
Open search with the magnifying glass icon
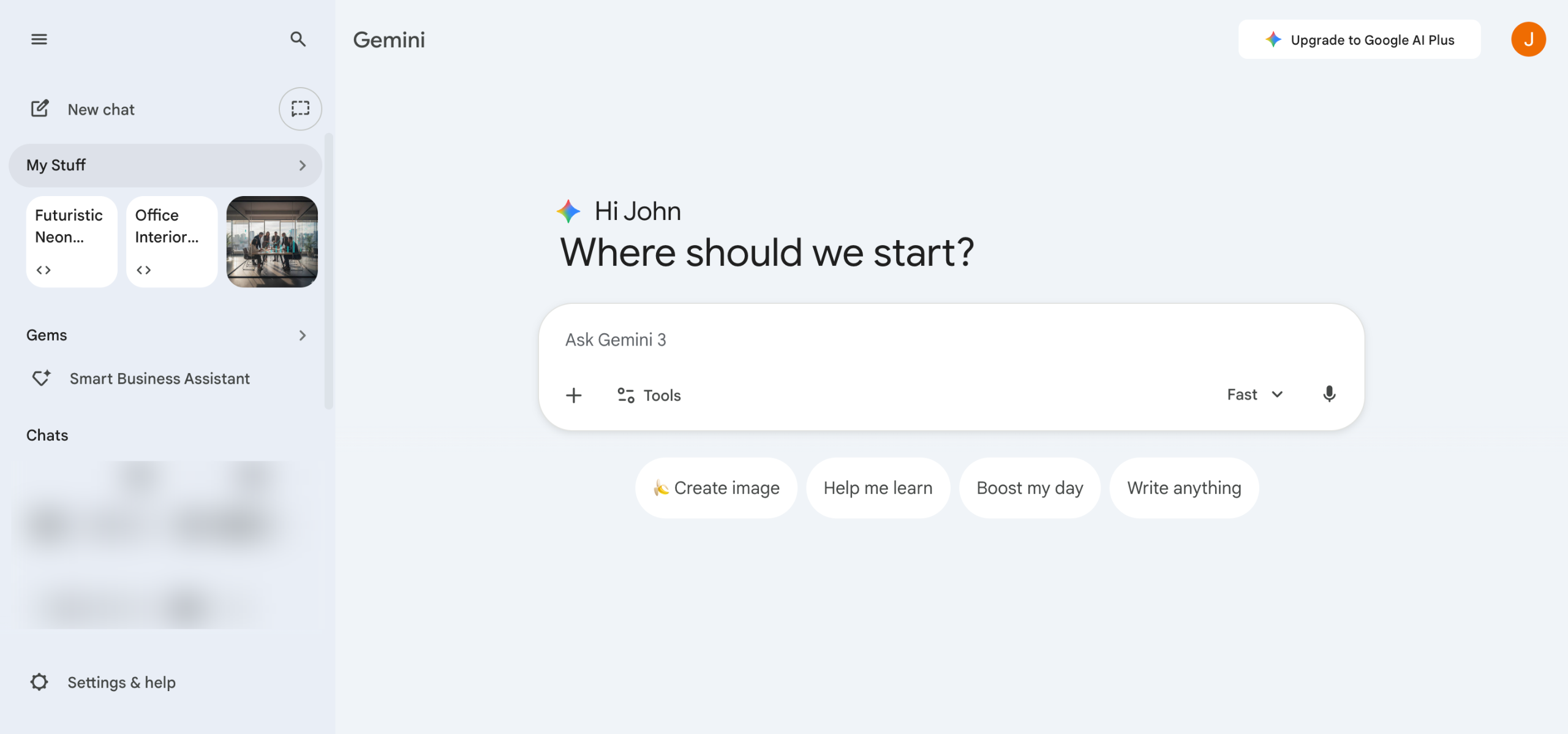point(298,39)
